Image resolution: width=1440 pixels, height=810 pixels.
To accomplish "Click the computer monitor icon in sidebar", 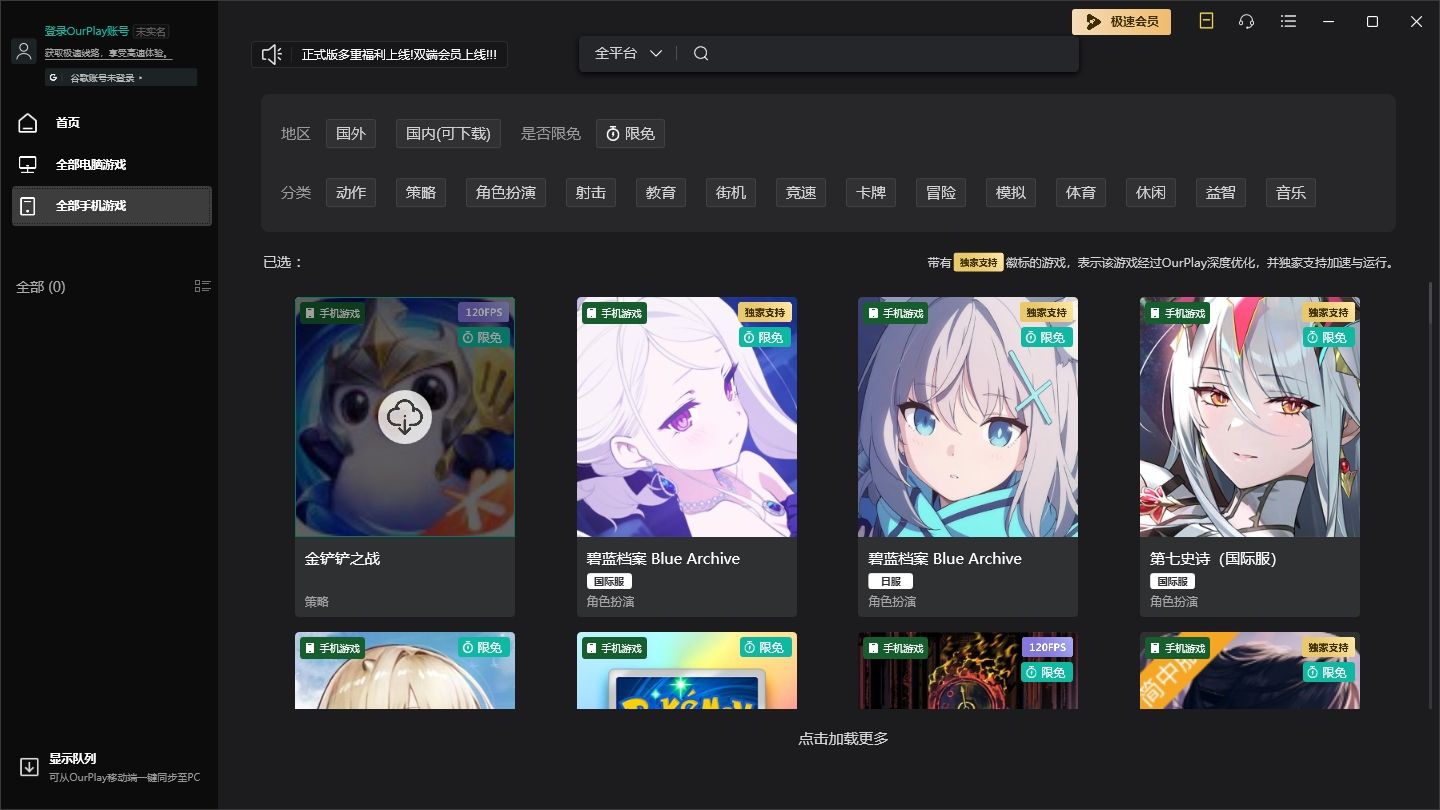I will 28,164.
